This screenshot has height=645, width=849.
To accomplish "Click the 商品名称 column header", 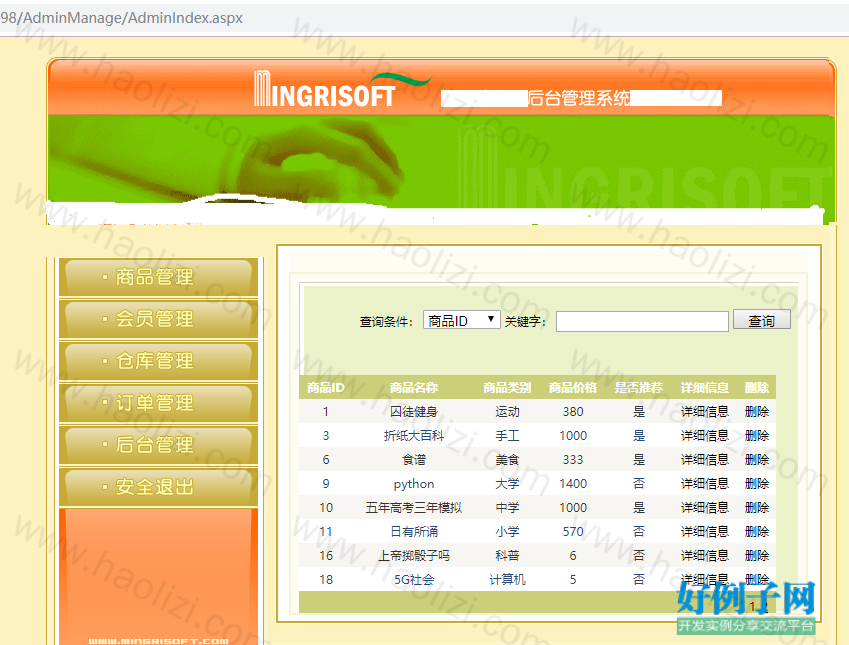I will tap(414, 388).
